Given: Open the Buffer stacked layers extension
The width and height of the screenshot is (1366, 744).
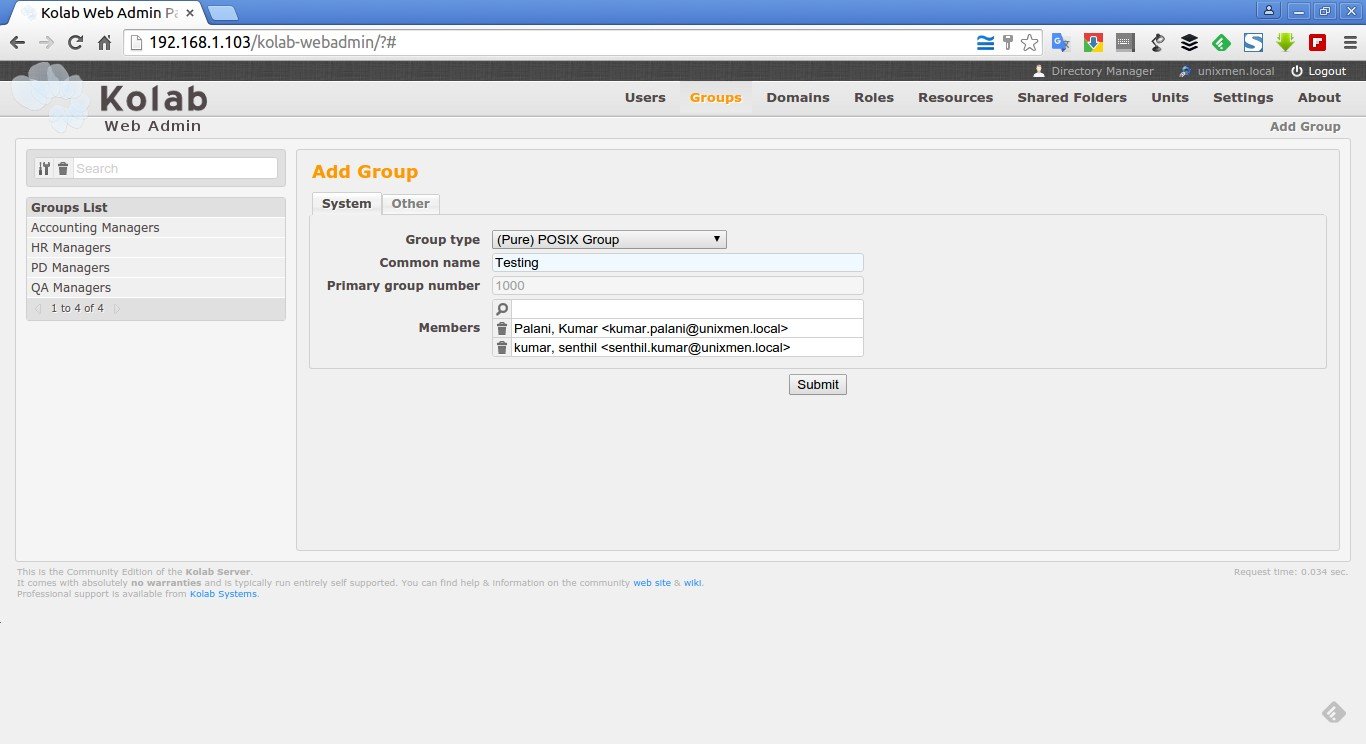Looking at the screenshot, I should 1189,43.
